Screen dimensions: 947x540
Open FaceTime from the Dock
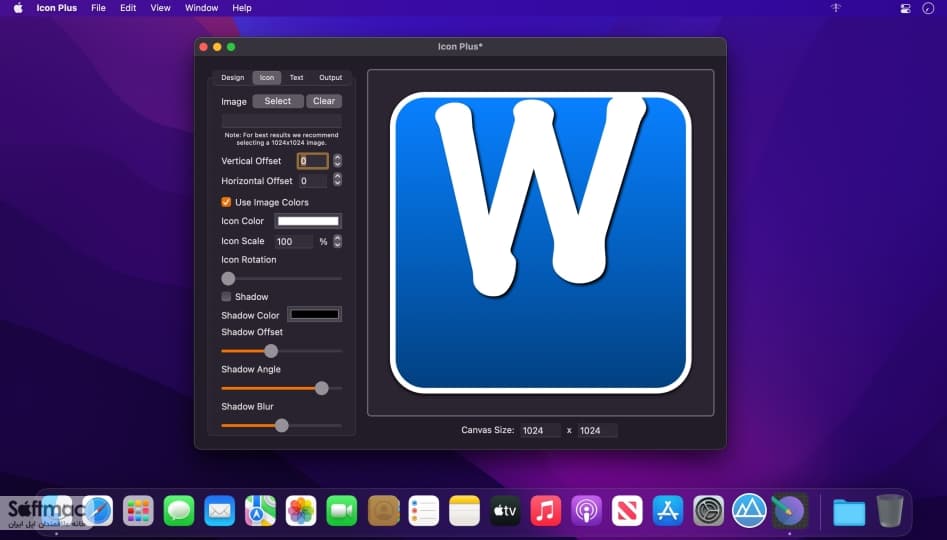pos(342,511)
